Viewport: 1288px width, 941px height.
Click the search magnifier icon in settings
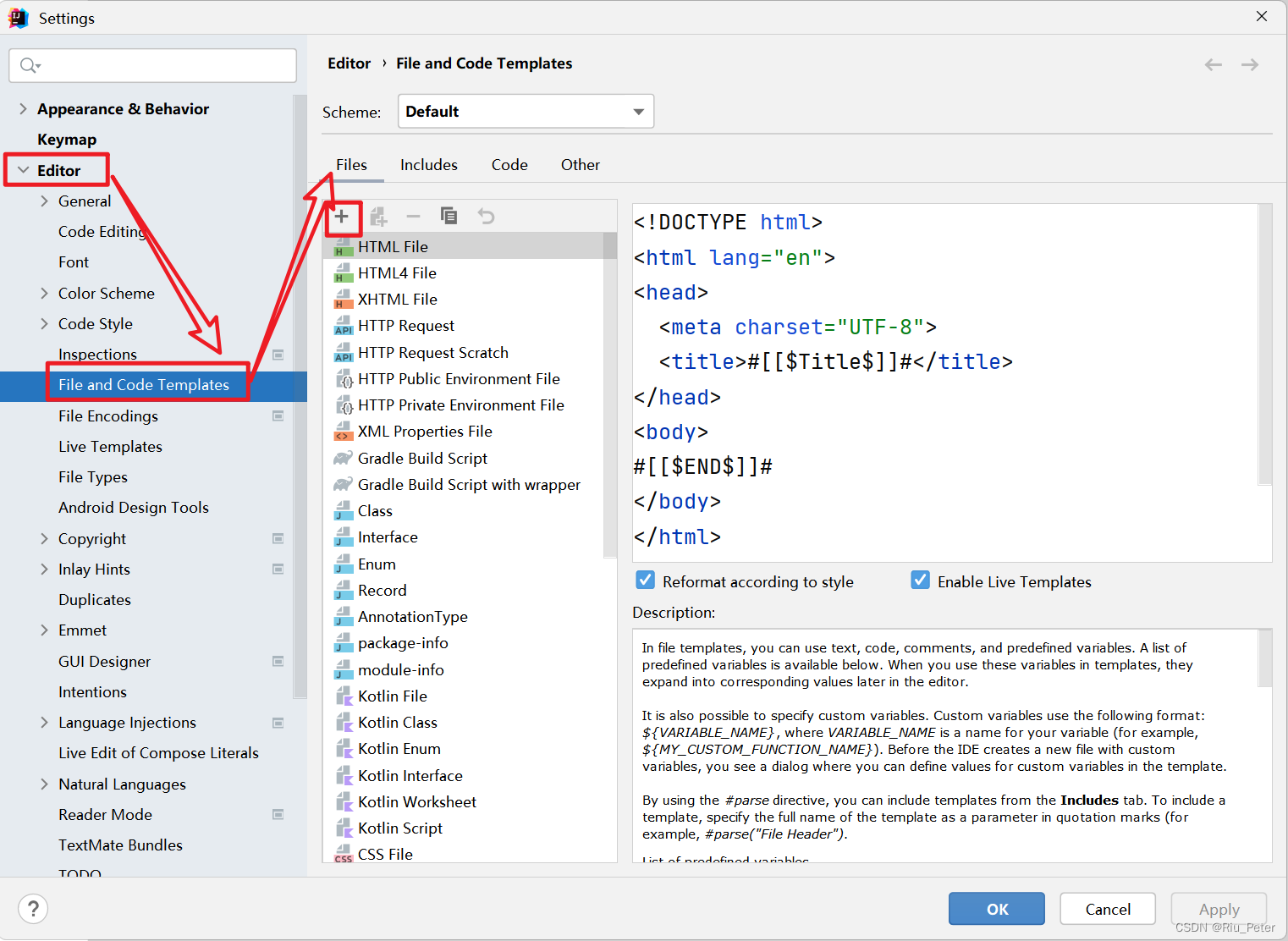[x=30, y=65]
